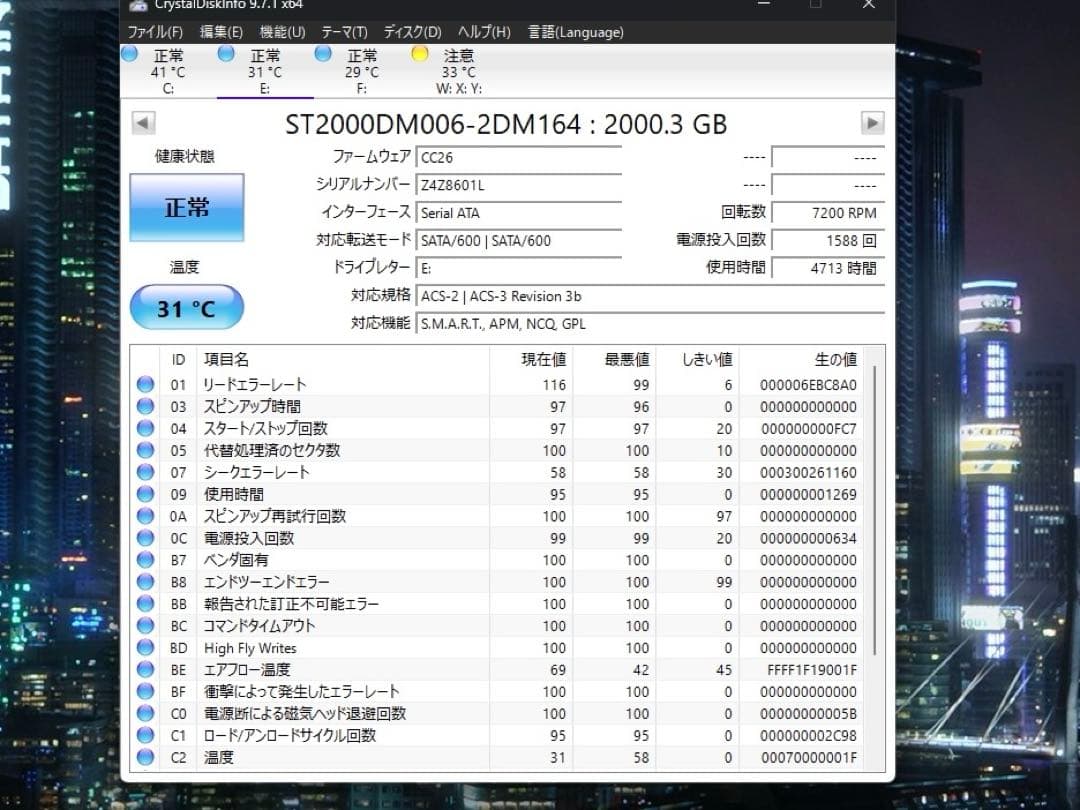This screenshot has height=810, width=1080.
Task: Open the テーマ(T) menu
Action: [x=344, y=32]
